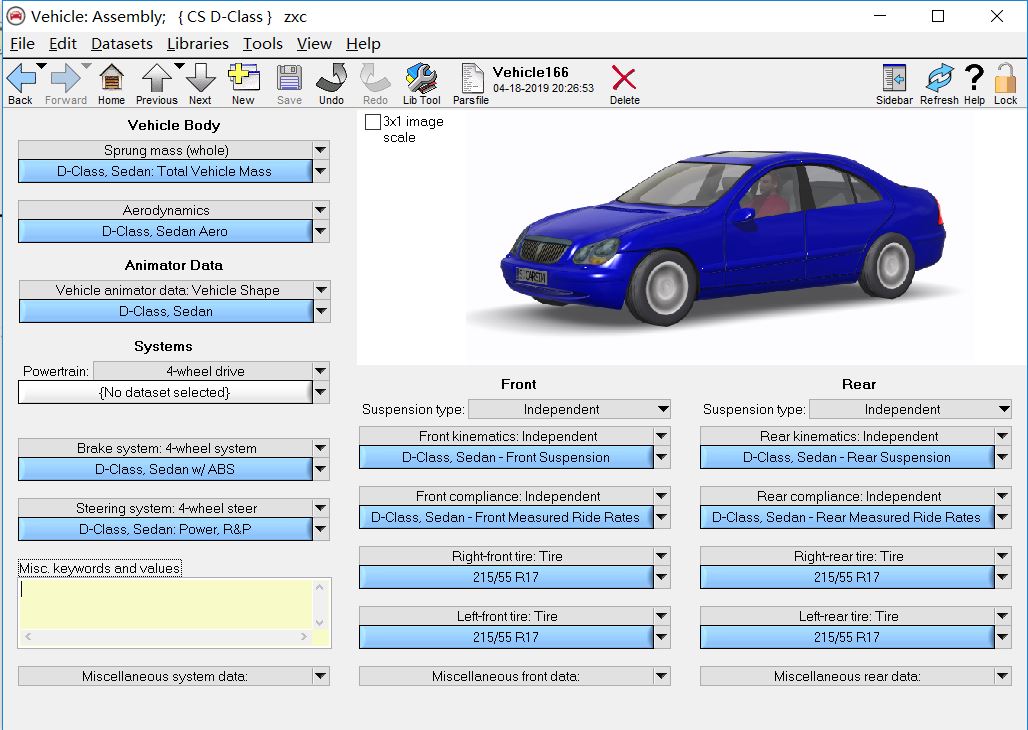Screen dimensions: 1028x730
Task: Click the Lock icon
Action: [x=1005, y=83]
